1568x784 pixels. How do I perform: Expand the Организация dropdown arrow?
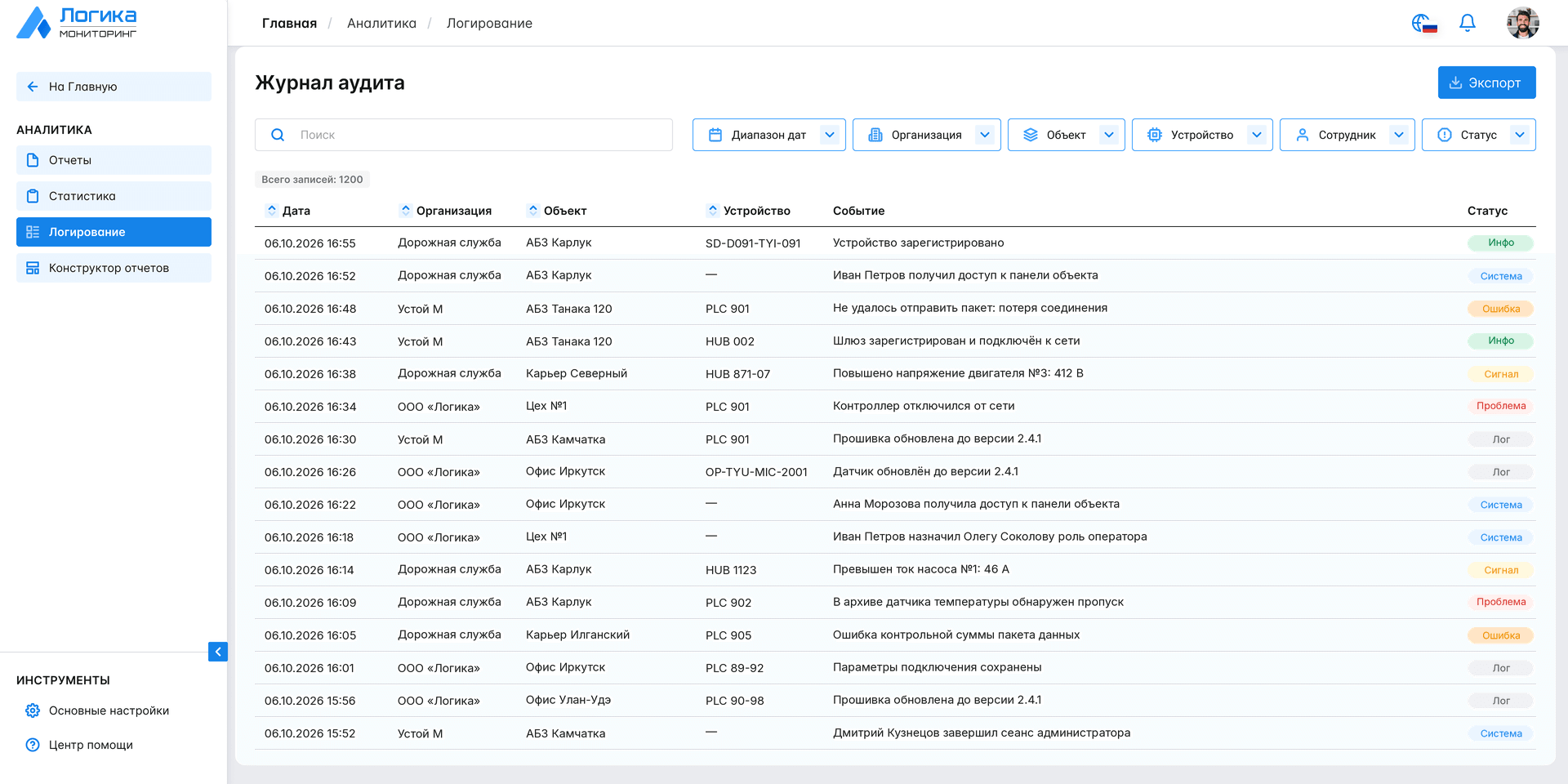[x=985, y=135]
